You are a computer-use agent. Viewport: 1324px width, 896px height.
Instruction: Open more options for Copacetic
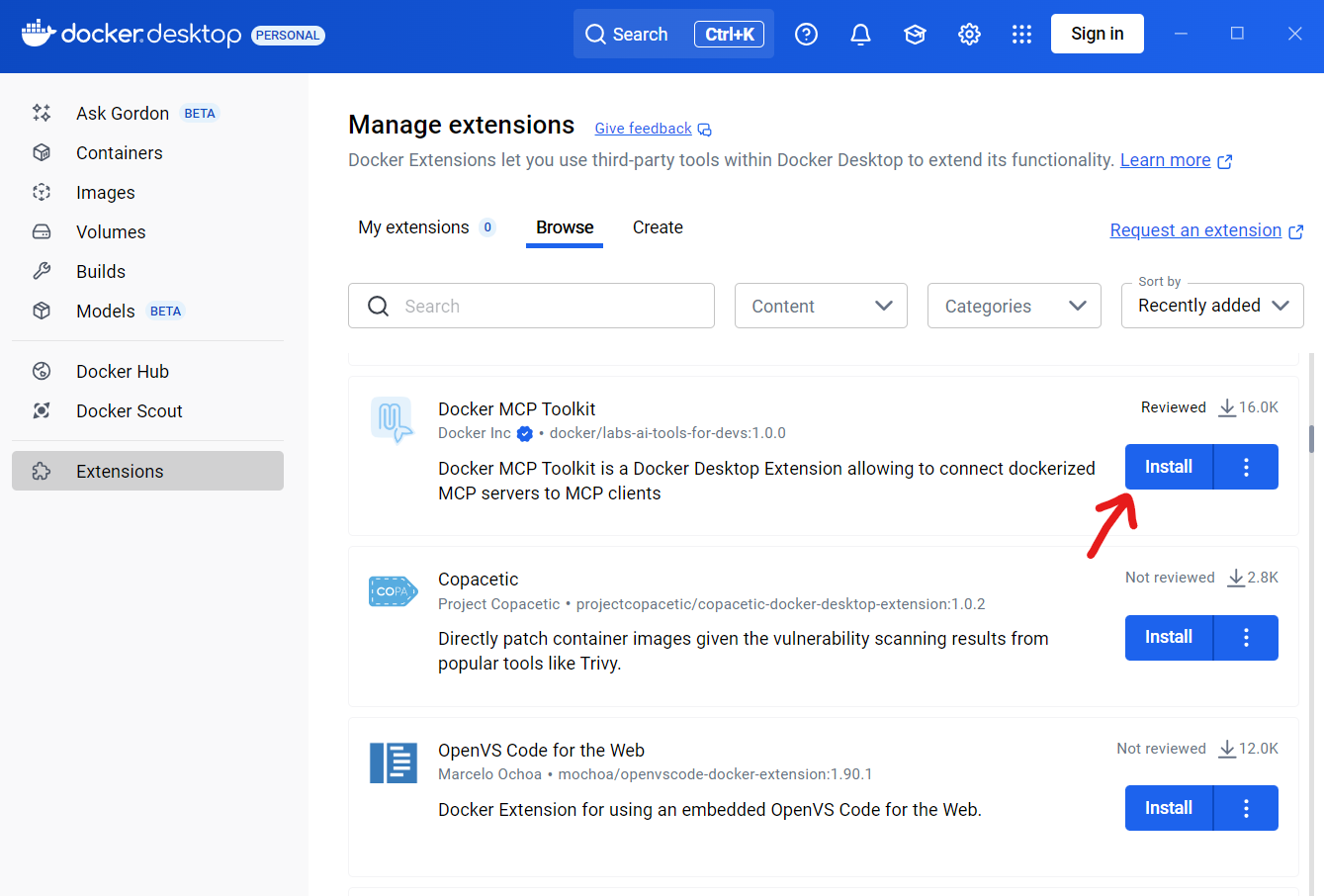coord(1246,638)
